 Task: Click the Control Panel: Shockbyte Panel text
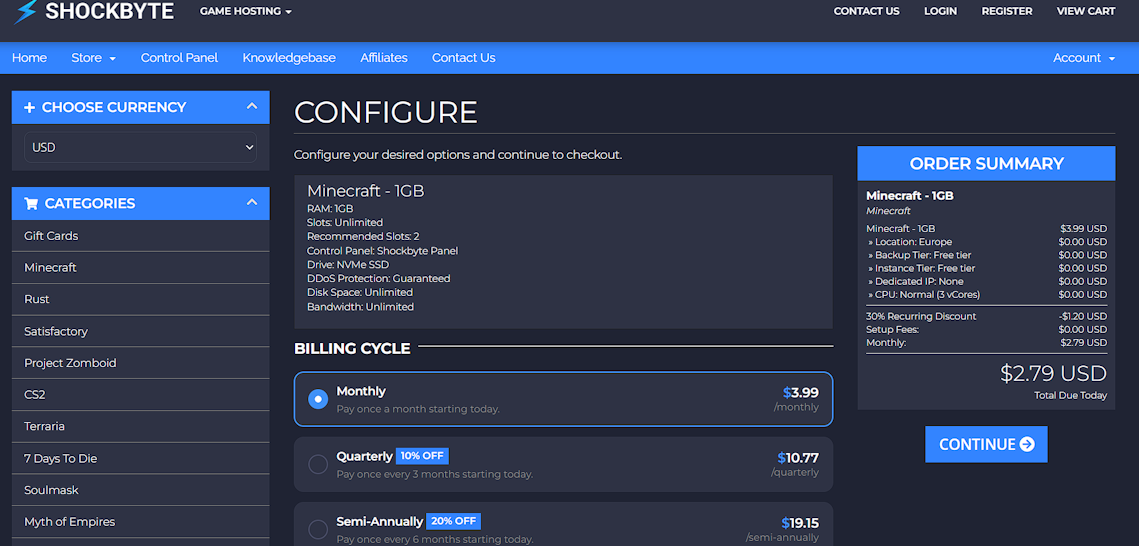point(382,251)
